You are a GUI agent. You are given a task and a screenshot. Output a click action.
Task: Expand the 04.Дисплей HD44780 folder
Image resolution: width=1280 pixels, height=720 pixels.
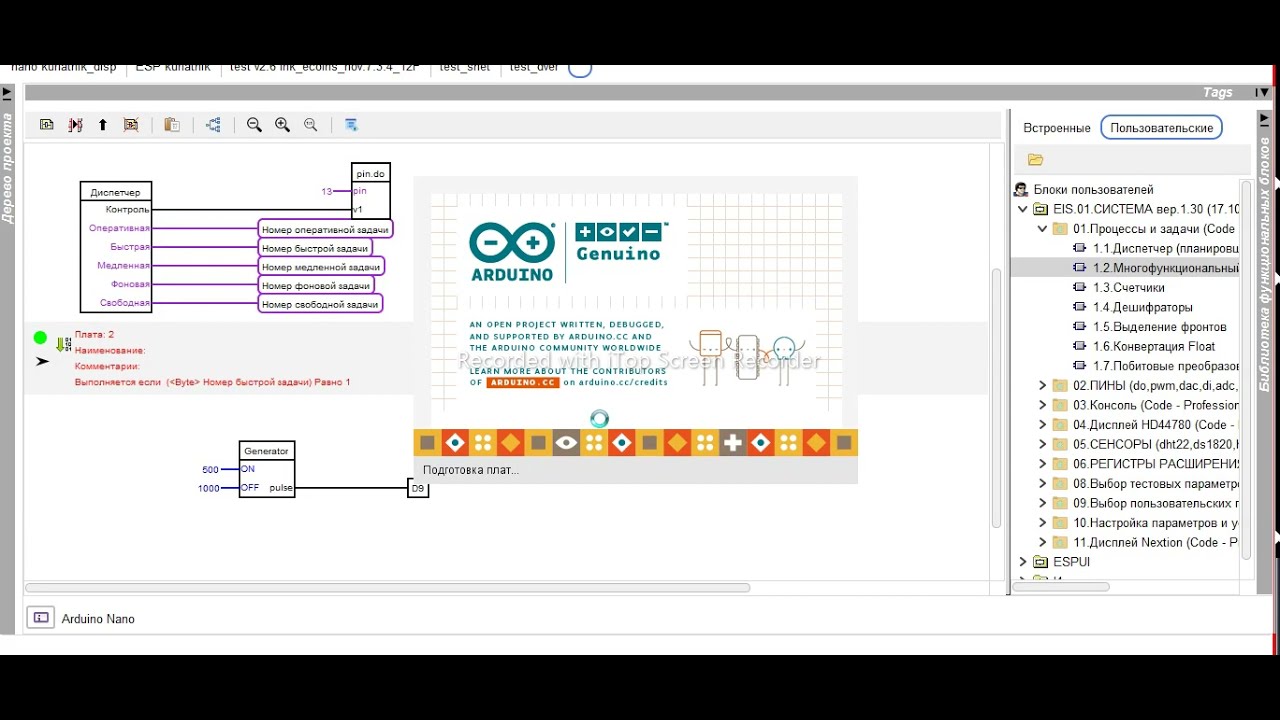tap(1043, 425)
